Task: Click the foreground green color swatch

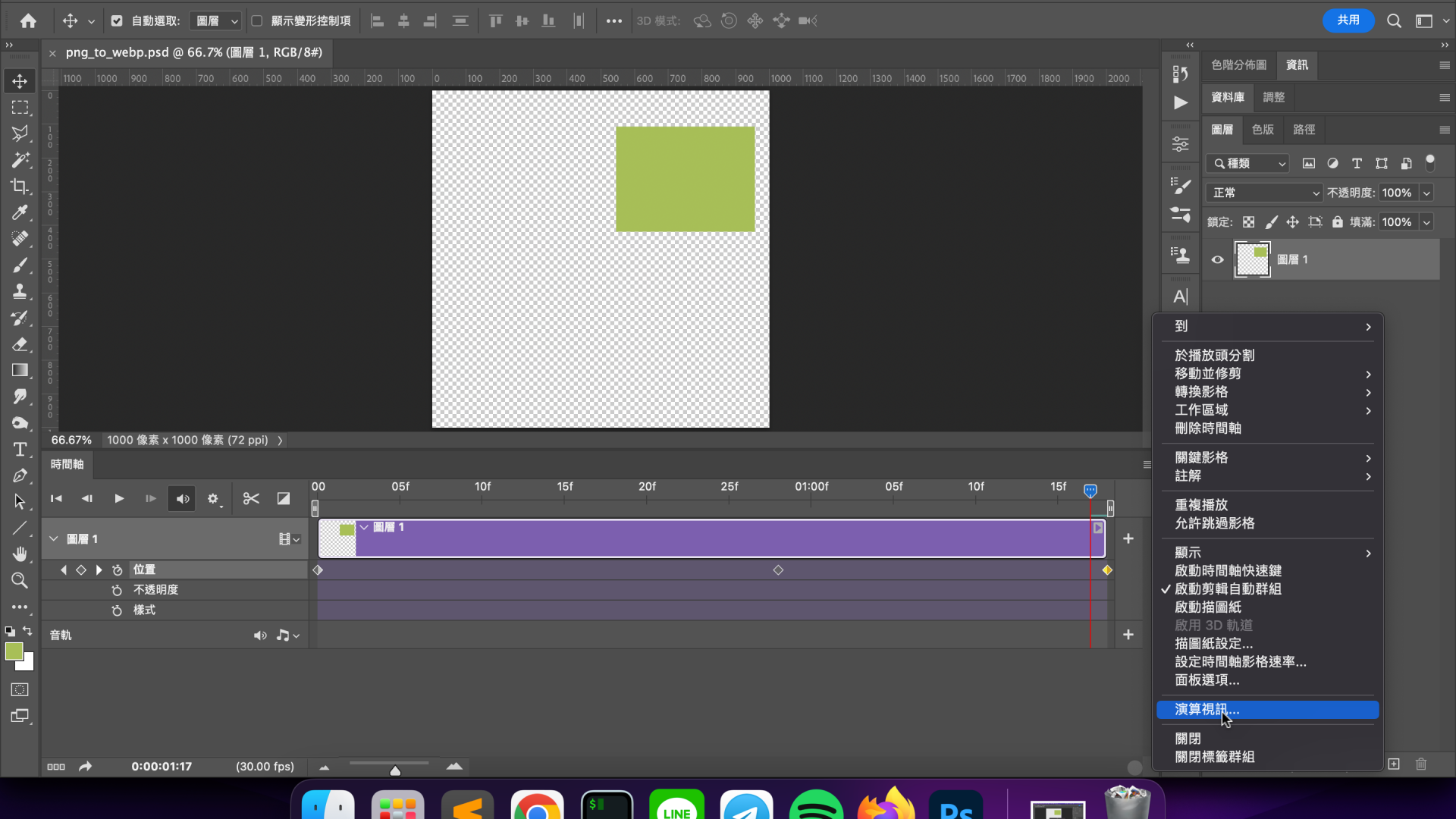Action: tap(14, 651)
